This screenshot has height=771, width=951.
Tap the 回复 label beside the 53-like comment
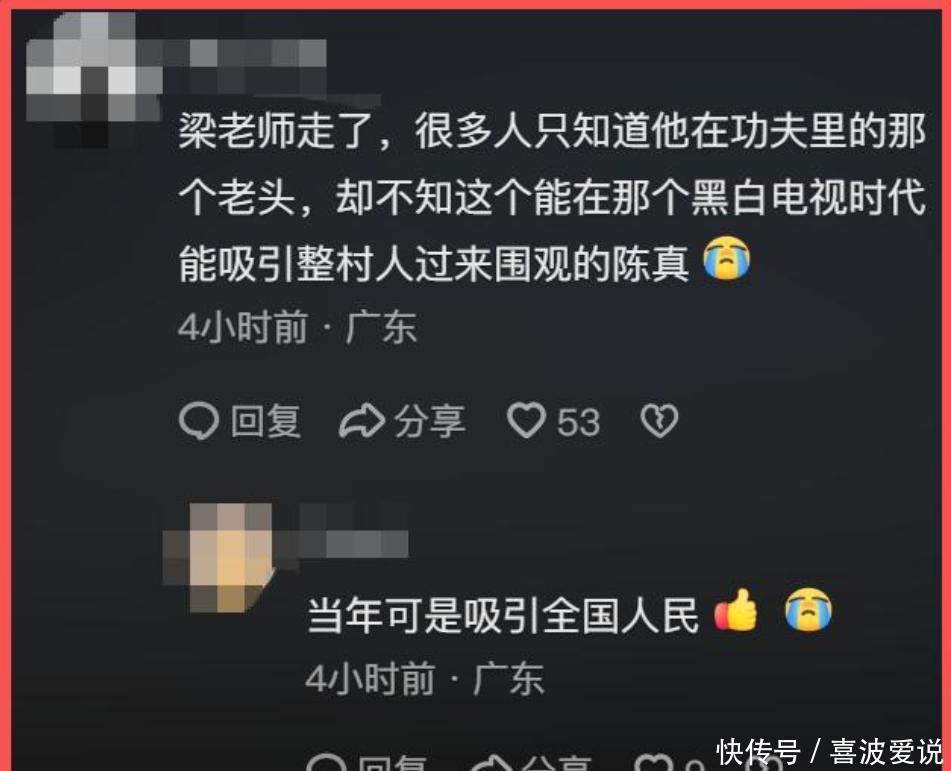point(266,421)
